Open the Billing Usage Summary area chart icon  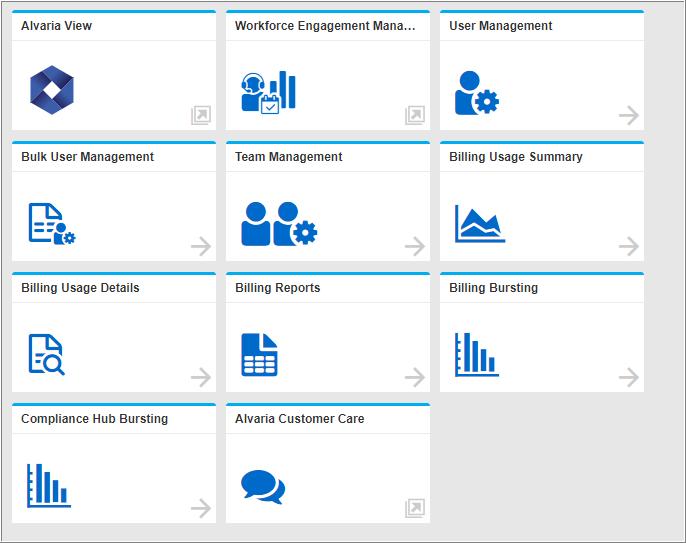[479, 223]
